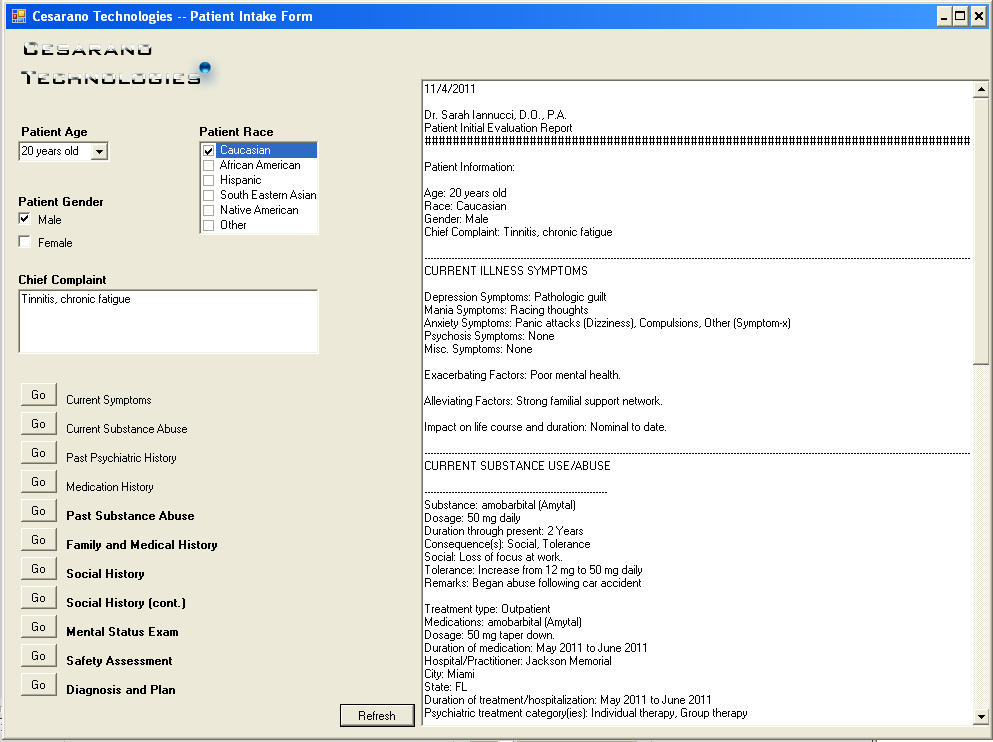Check the Native American option
Viewport: 993px width, 742px height.
(209, 210)
